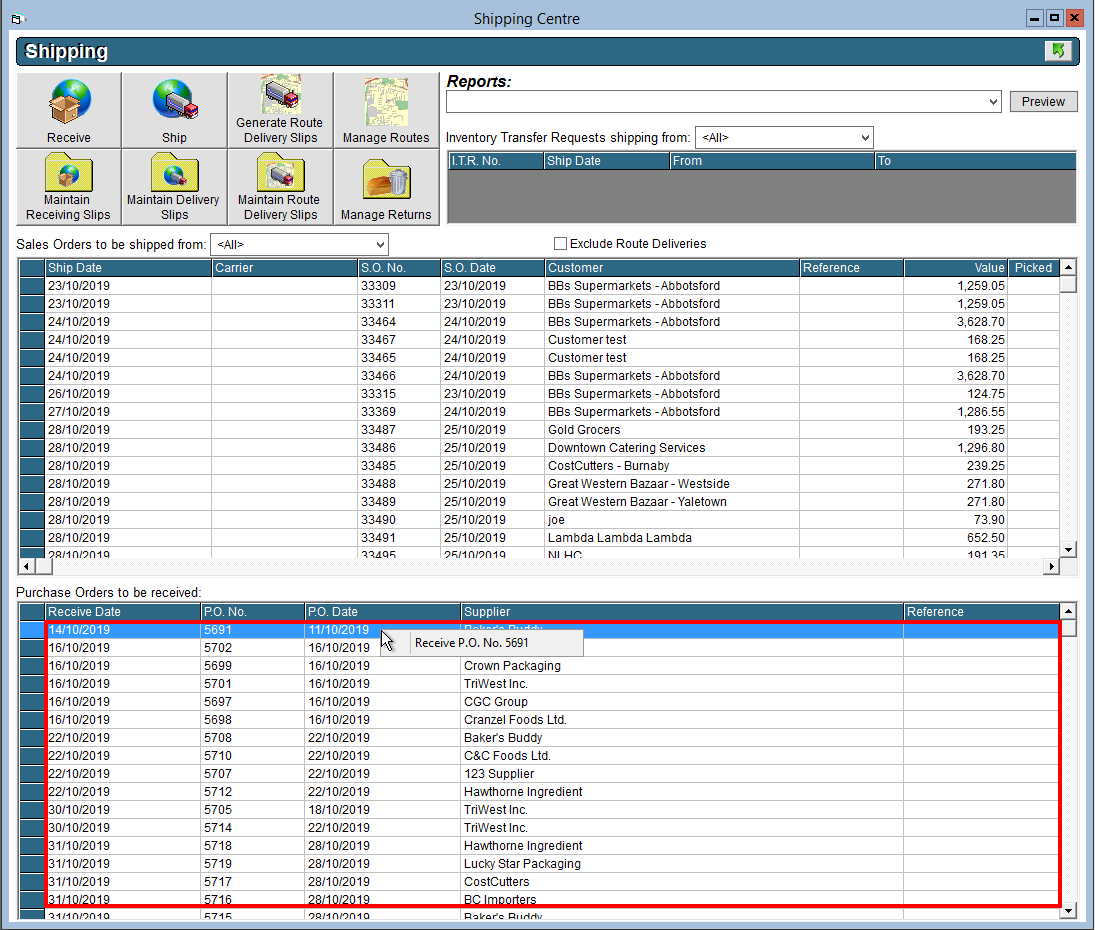
Task: Open Maintain Delivery Slips folder
Action: [175, 187]
